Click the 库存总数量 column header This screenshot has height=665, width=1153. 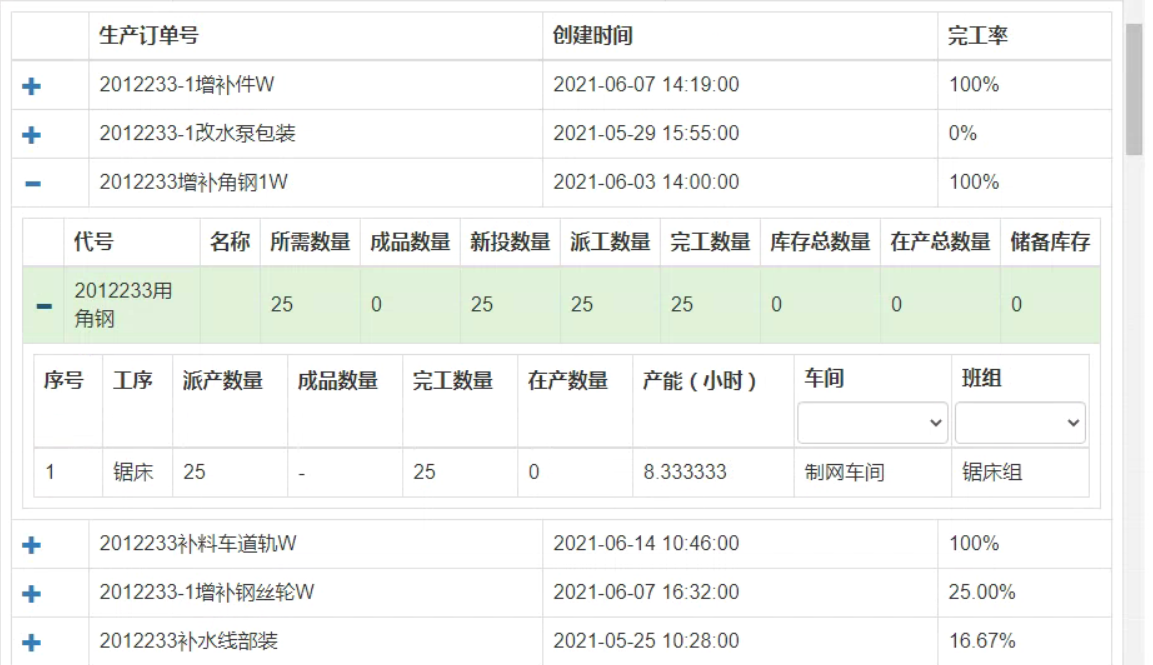pos(820,242)
